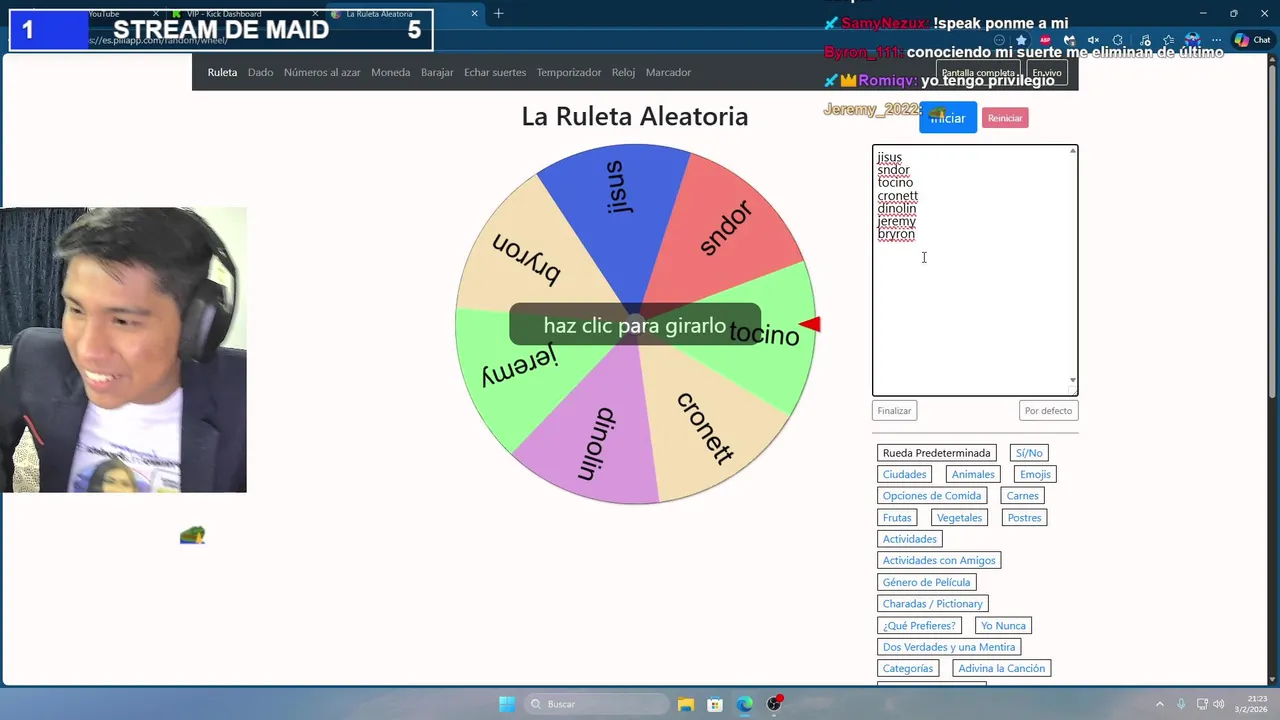Open the Extensions puzzle icon

1117,40
